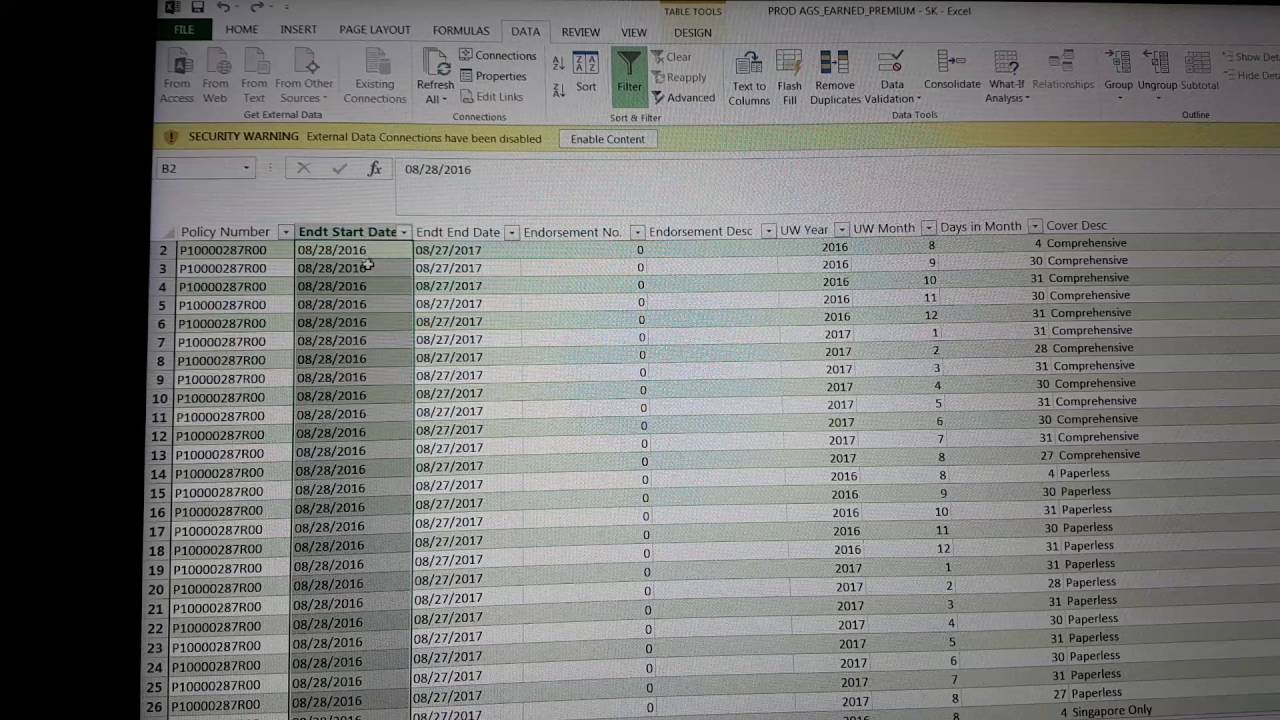Switch to the Table Tools DESIGN tab
1280x720 pixels.
click(x=692, y=32)
